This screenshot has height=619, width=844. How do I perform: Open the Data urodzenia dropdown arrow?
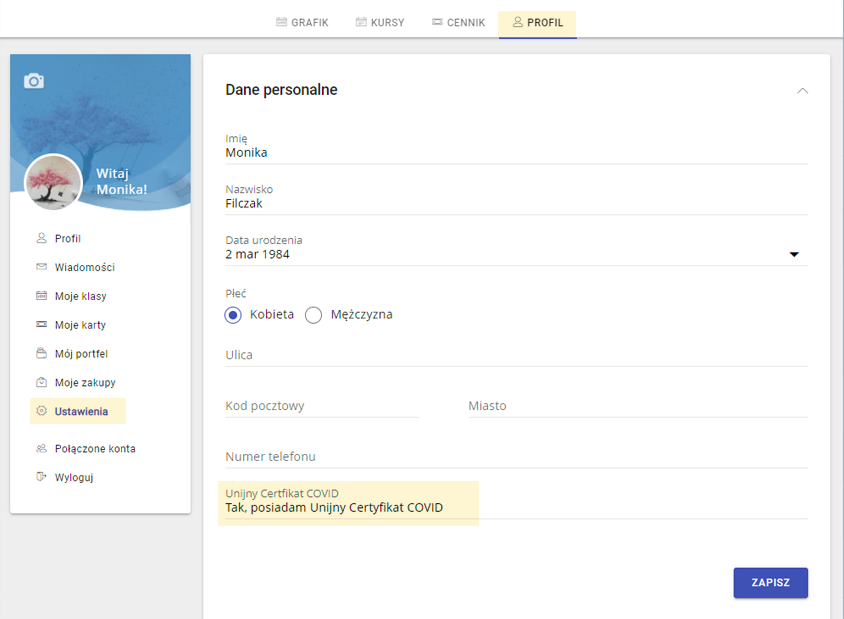(x=794, y=255)
